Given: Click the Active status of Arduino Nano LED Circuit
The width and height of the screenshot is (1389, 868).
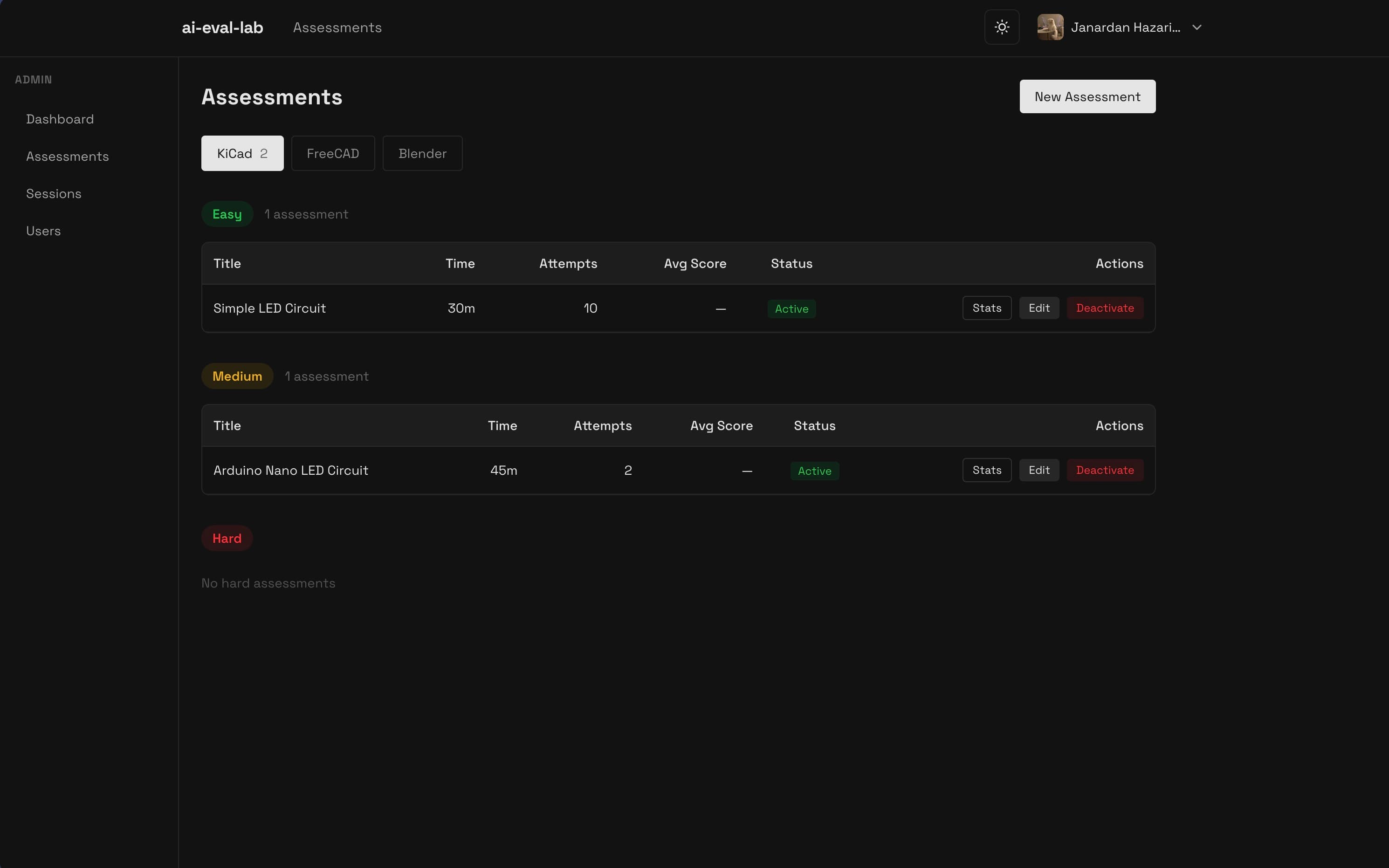Looking at the screenshot, I should [814, 471].
